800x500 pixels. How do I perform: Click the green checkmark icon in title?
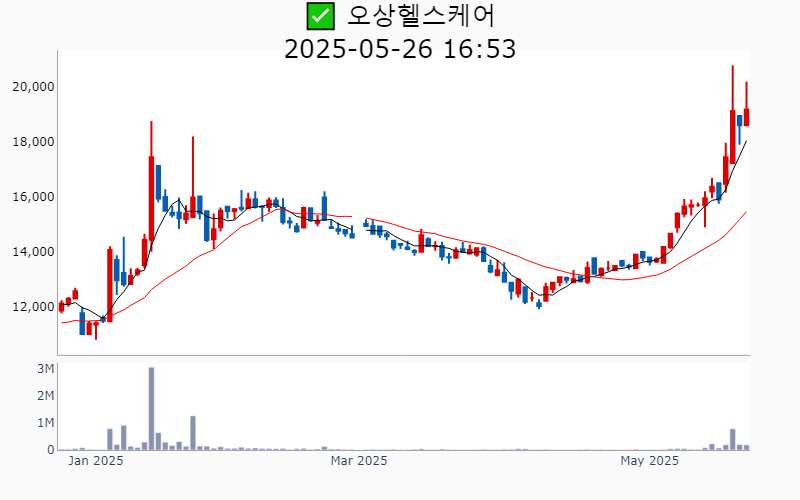(x=320, y=16)
